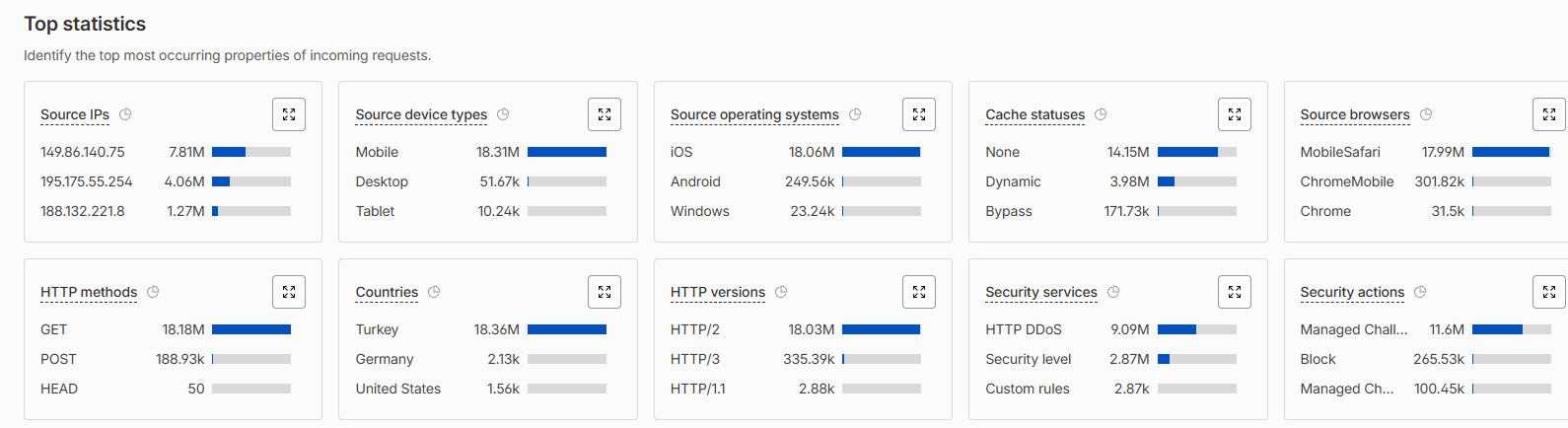The height and width of the screenshot is (428, 1568).
Task: Expand the Countries card
Action: click(605, 292)
